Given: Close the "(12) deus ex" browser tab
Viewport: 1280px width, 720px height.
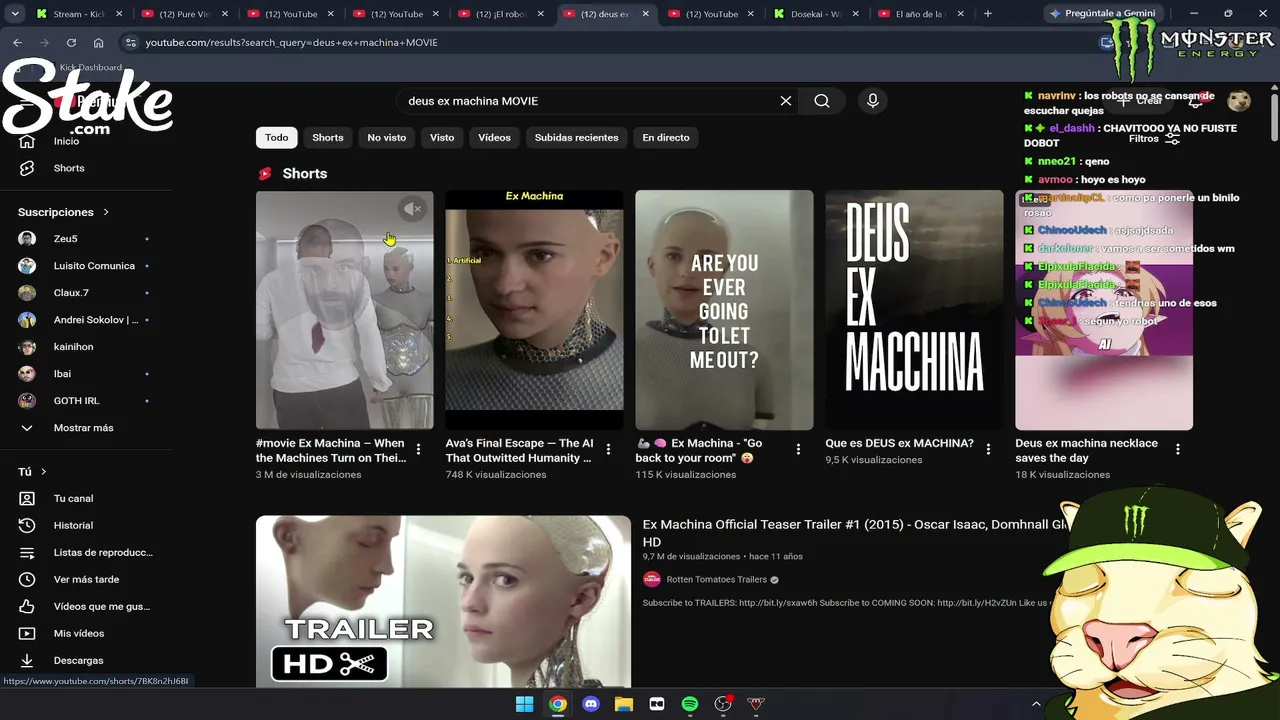Looking at the screenshot, I should [x=648, y=14].
